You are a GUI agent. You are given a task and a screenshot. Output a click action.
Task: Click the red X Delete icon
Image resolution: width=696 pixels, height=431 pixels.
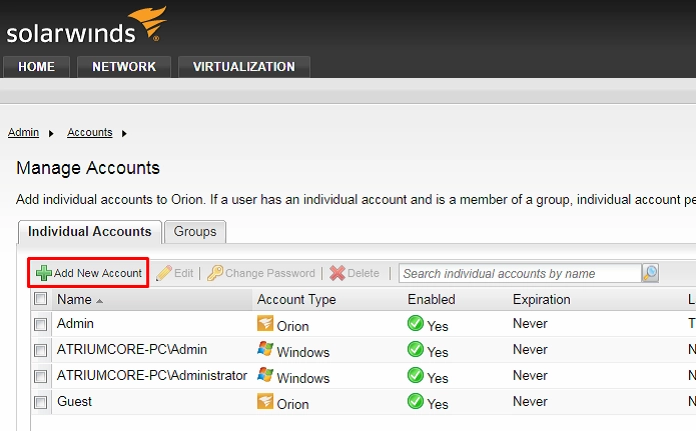337,273
